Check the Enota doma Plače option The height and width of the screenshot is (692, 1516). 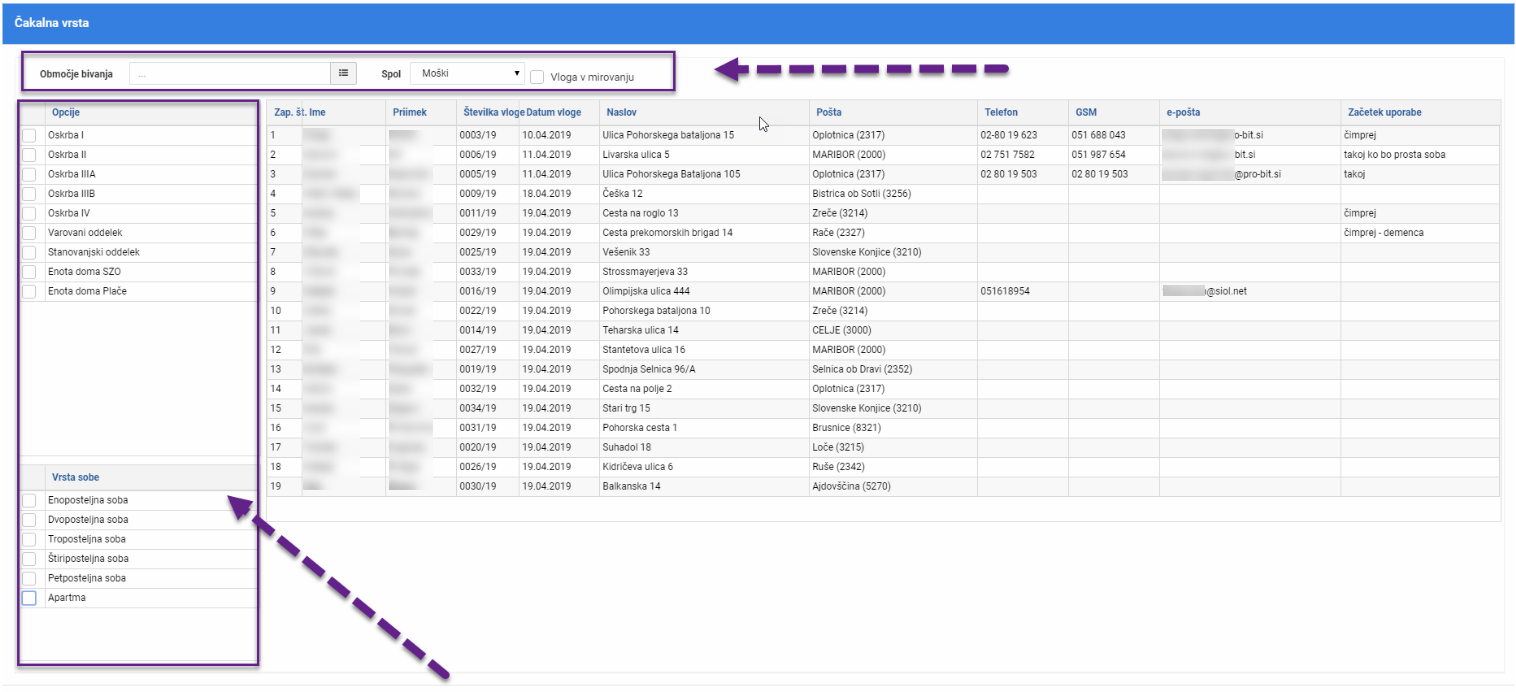[x=29, y=291]
